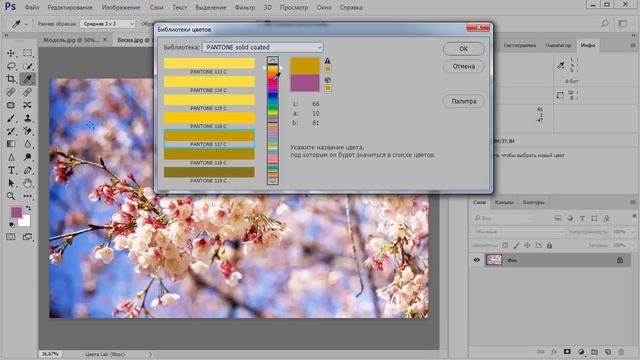Viewport: 640px width, 360px height.
Task: Select the Blur tool
Action: click(27, 144)
